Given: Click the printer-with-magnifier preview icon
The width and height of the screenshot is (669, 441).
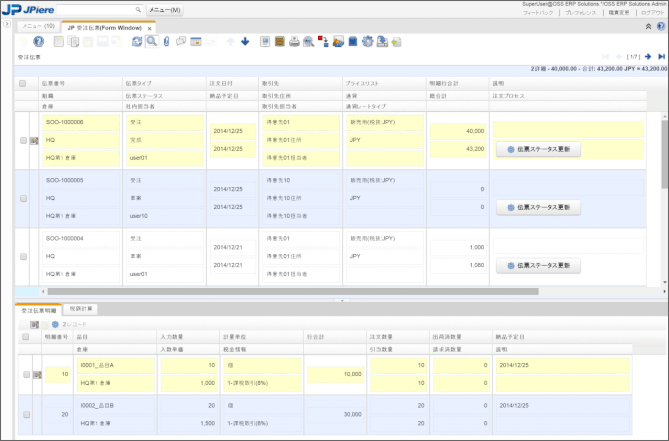Looking at the screenshot, I should pyautogui.click(x=308, y=41).
